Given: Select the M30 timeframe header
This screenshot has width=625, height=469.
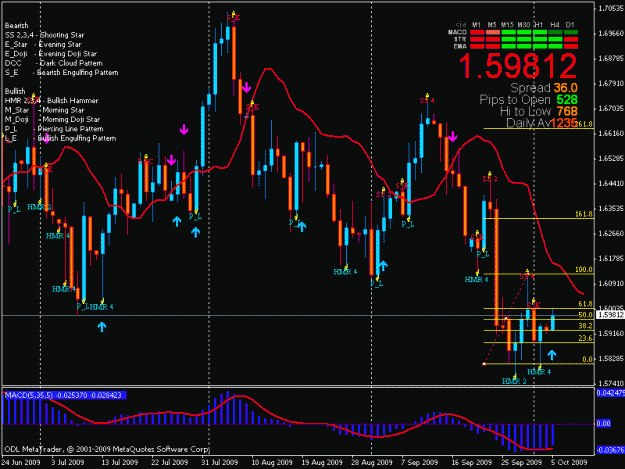Looking at the screenshot, I should pos(524,25).
